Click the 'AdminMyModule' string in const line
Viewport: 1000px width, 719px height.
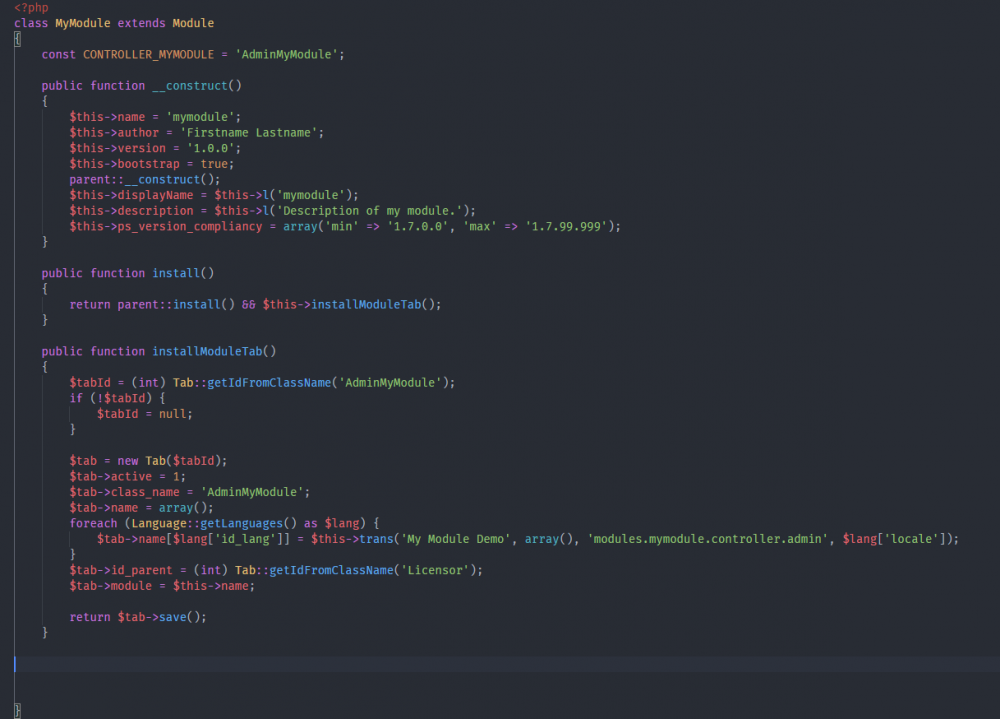(x=286, y=55)
